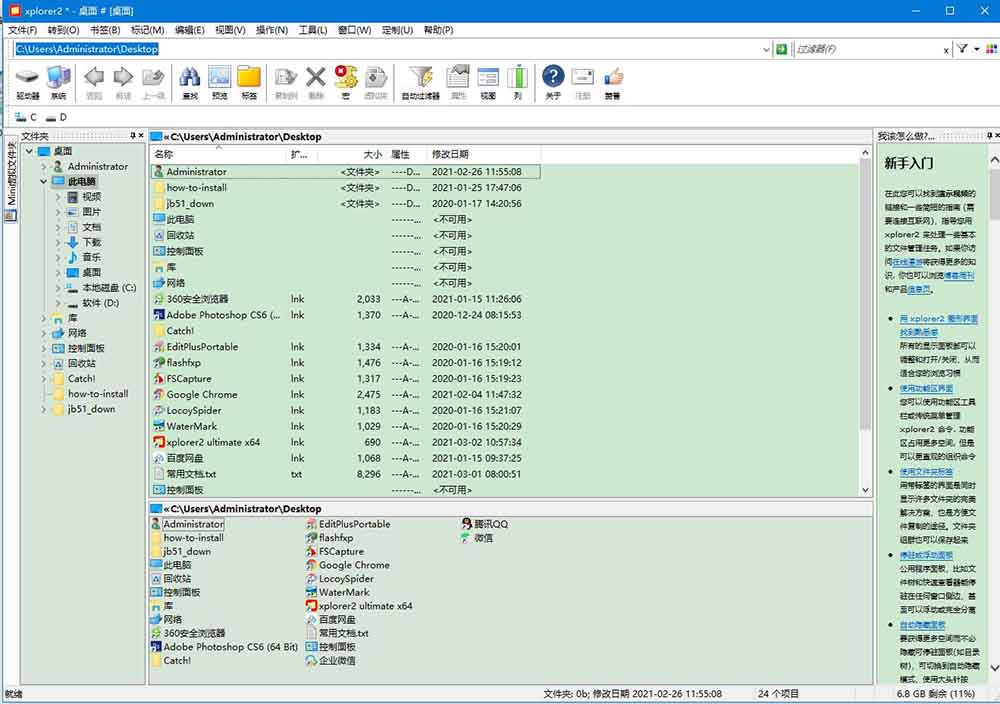
Task: Click the green go arrow beside address bar
Action: point(781,49)
